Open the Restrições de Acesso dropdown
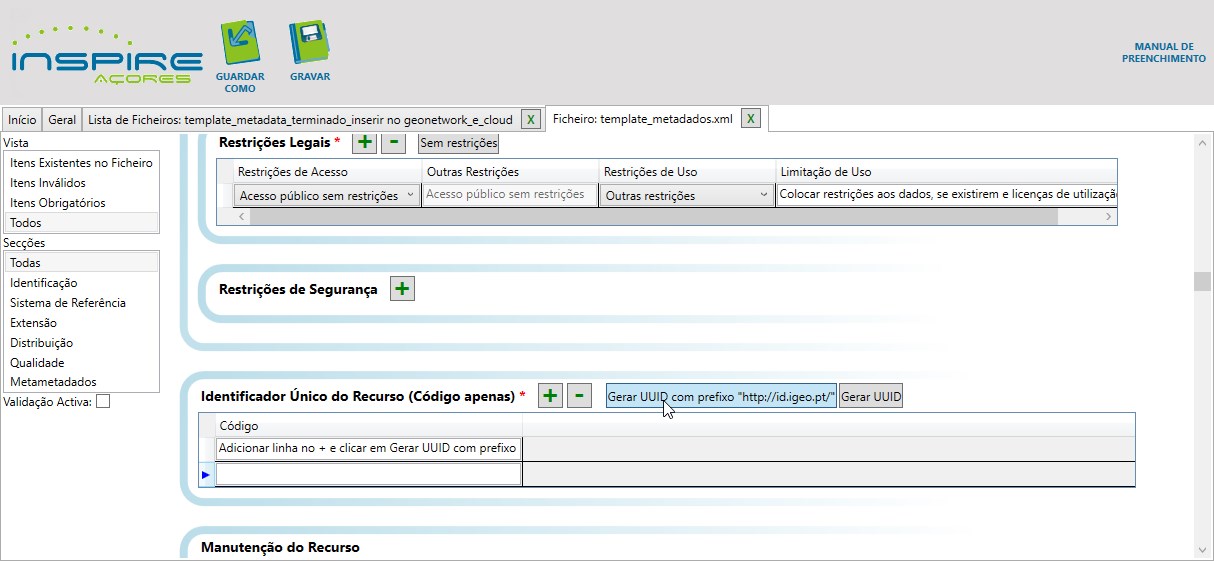Image resolution: width=1214 pixels, height=561 pixels. pyautogui.click(x=411, y=196)
